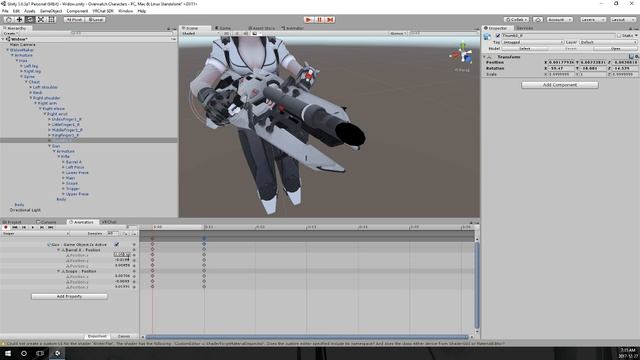
Task: Toggle the Scene view 2D button
Action: point(227,33)
